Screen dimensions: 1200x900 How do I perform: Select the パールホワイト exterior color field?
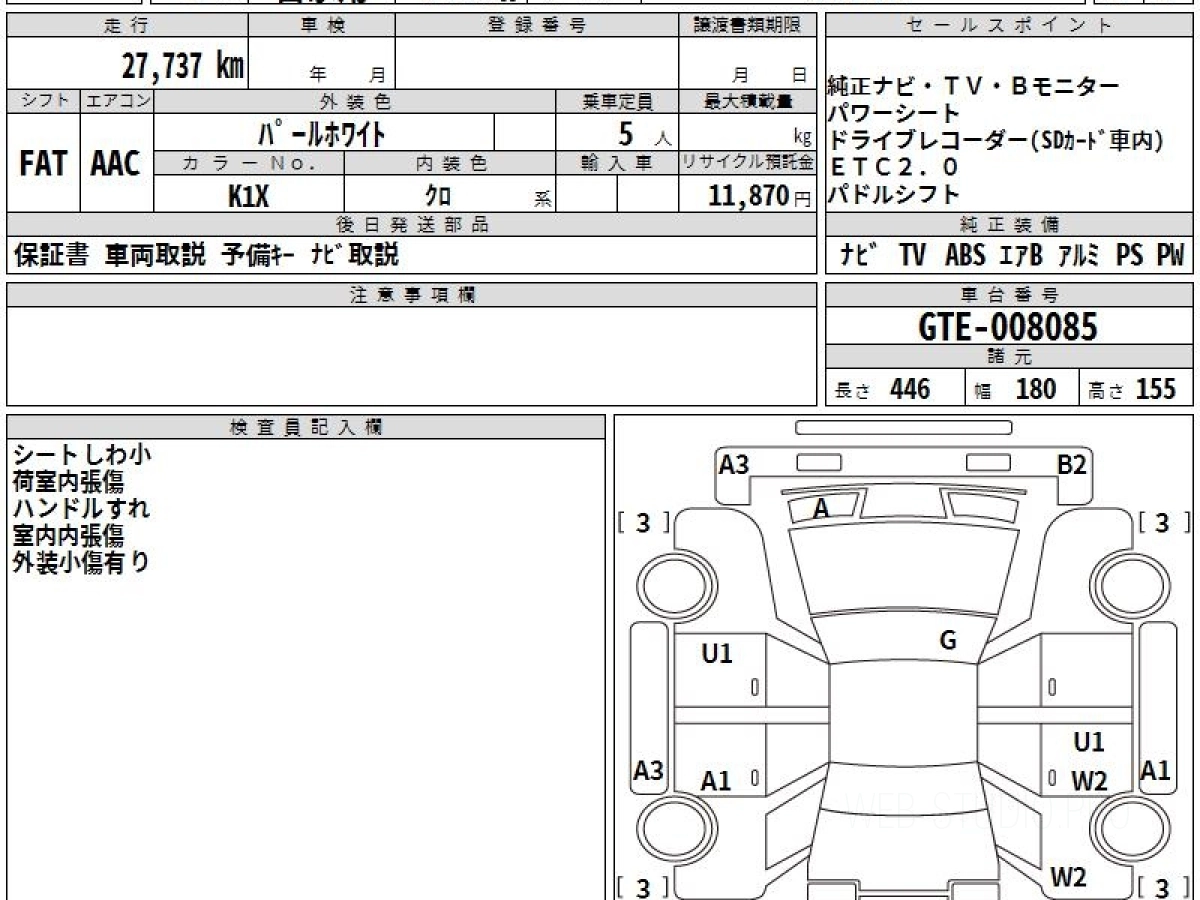322,133
